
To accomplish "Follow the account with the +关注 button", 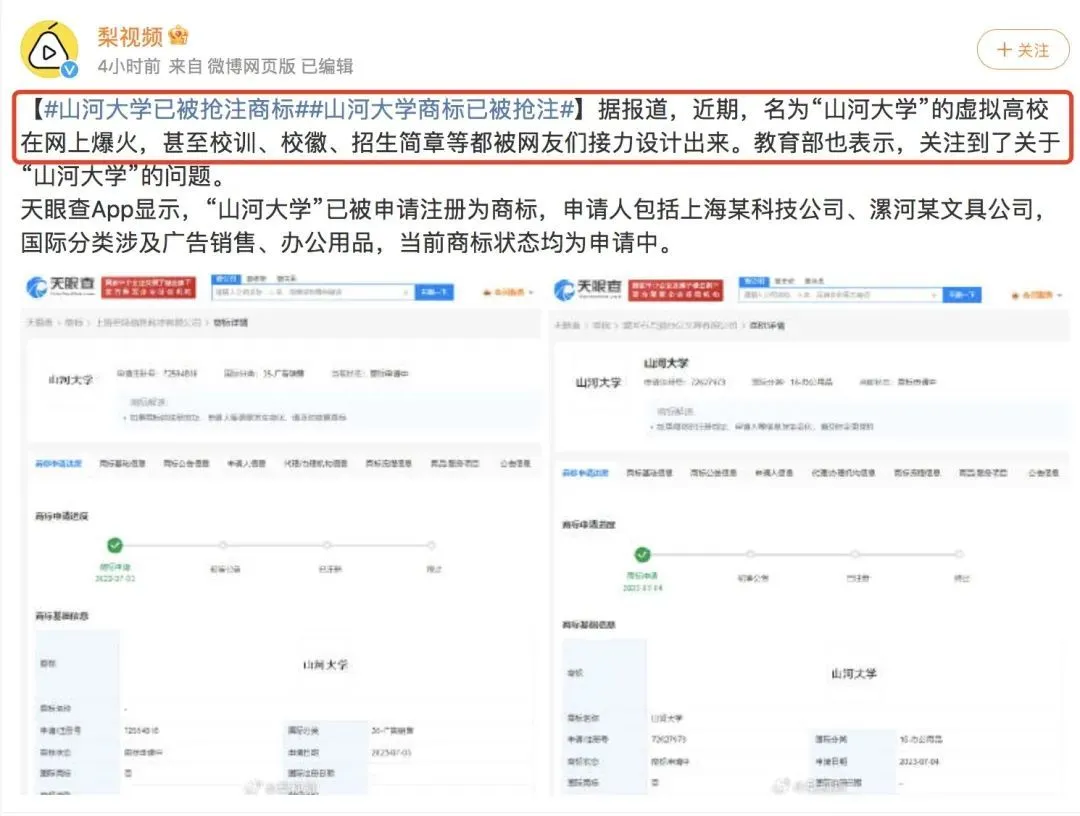I will [1023, 50].
